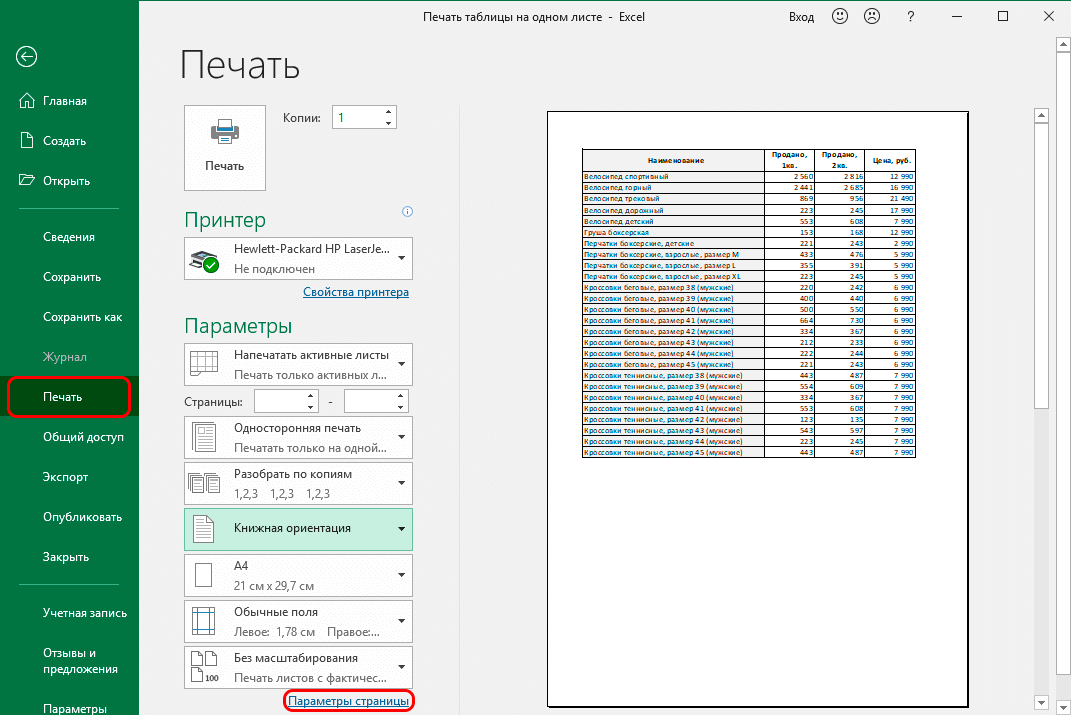This screenshot has width=1071, height=715.
Task: Click the Односторонняя печать sheet icon
Action: [206, 437]
